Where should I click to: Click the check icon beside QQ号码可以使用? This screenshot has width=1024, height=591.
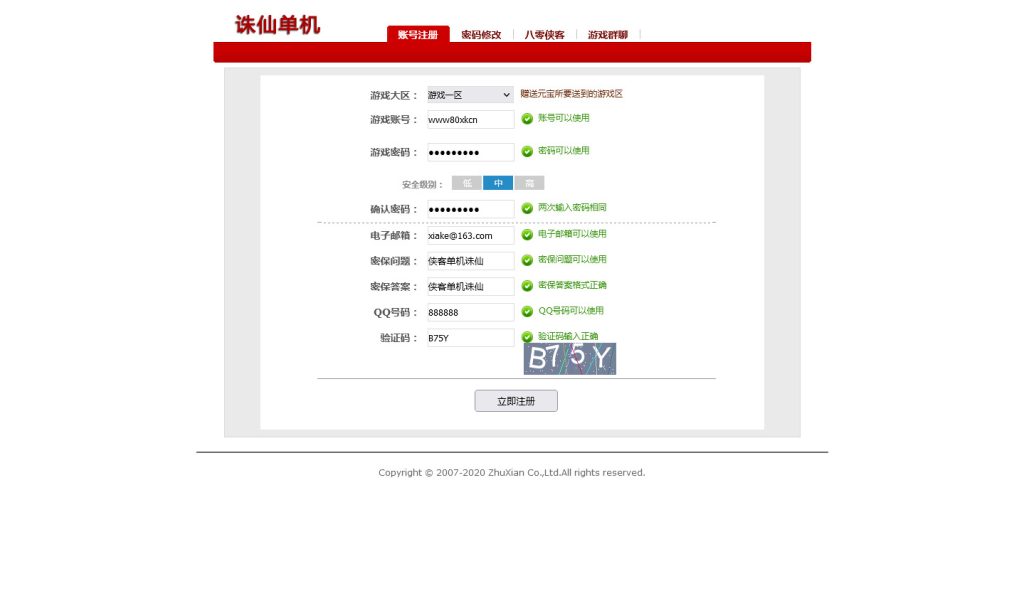tap(527, 311)
